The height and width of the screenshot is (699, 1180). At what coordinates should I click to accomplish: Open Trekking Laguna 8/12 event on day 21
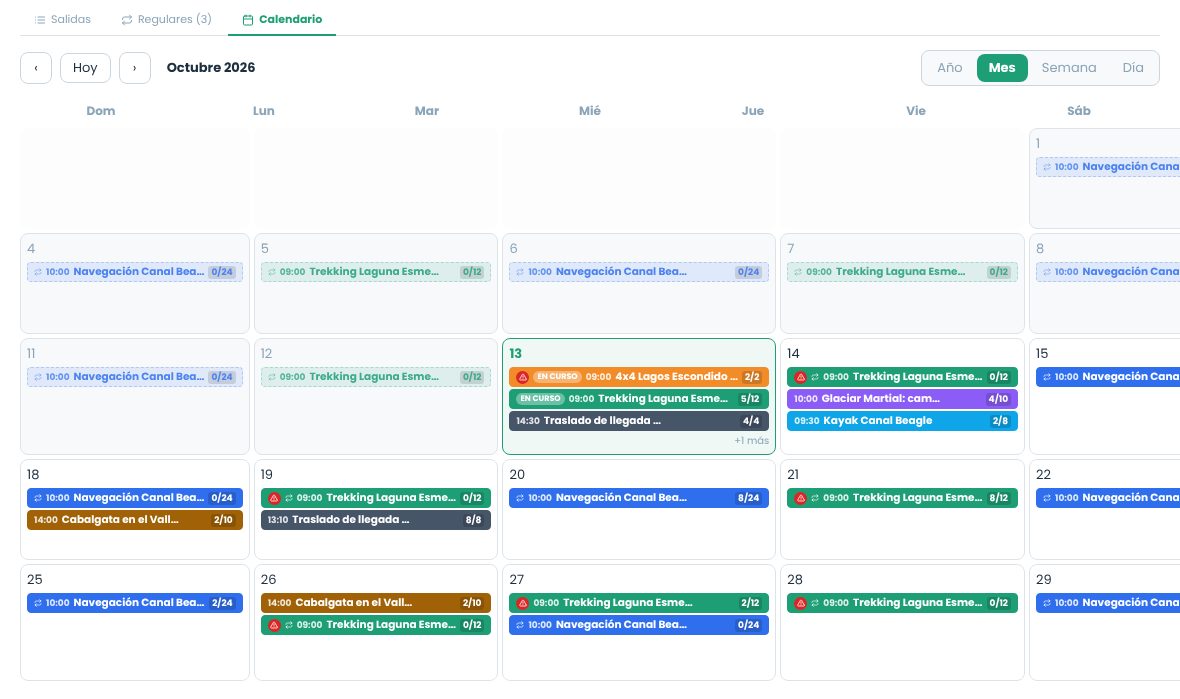(902, 498)
